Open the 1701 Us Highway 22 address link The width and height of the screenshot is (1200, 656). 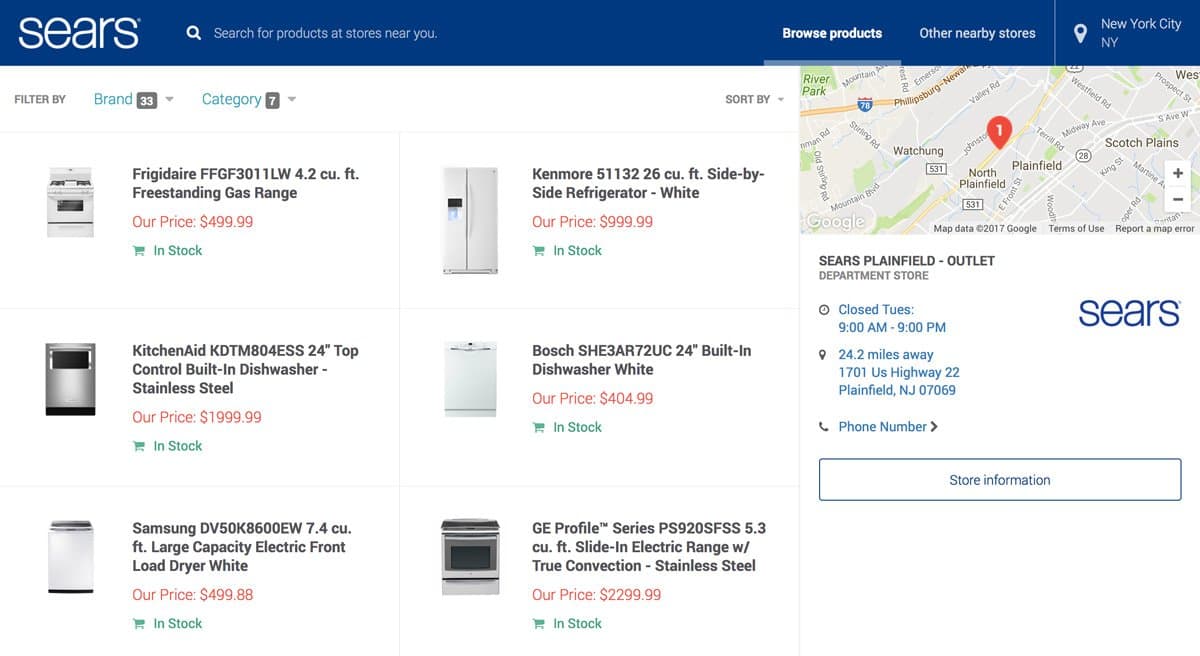click(899, 372)
